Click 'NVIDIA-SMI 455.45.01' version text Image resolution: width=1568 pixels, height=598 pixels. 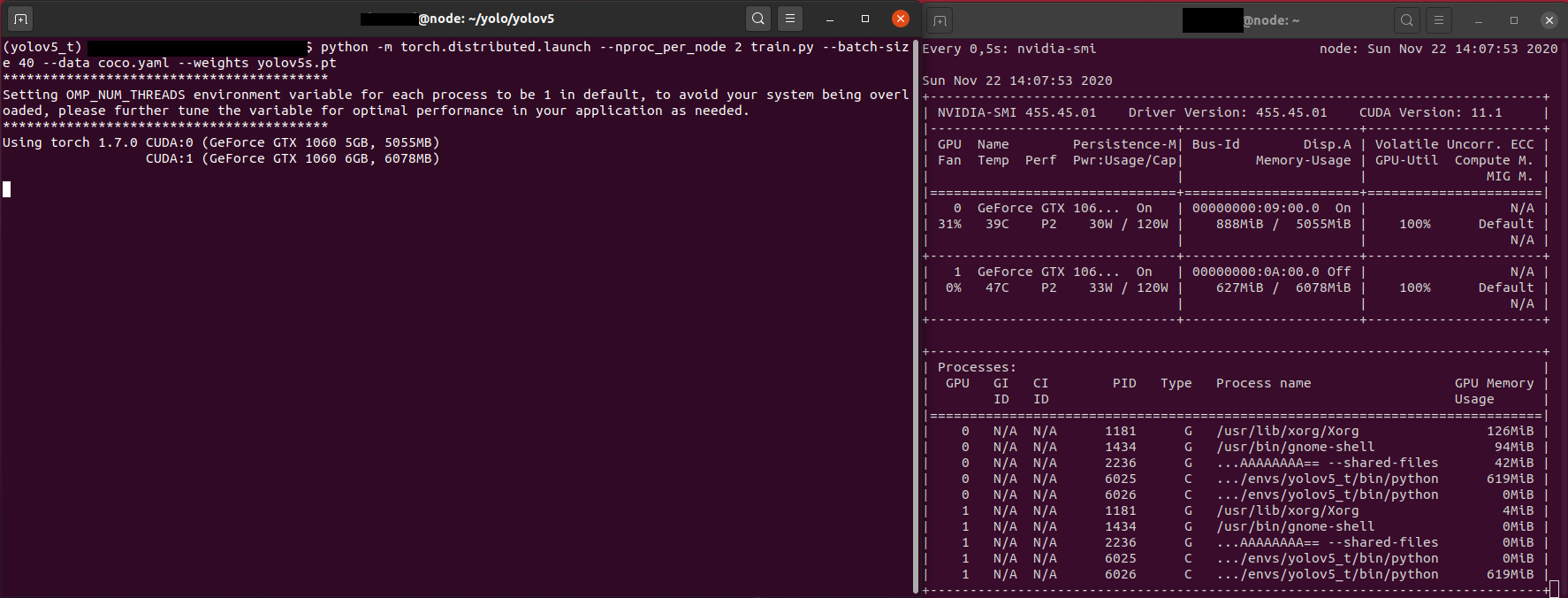(1016, 112)
